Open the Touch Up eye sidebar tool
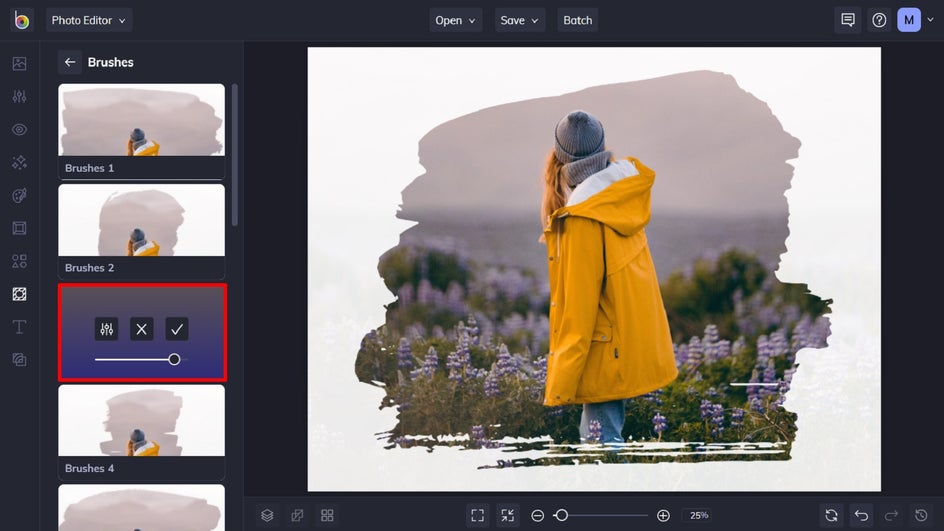 (x=19, y=129)
